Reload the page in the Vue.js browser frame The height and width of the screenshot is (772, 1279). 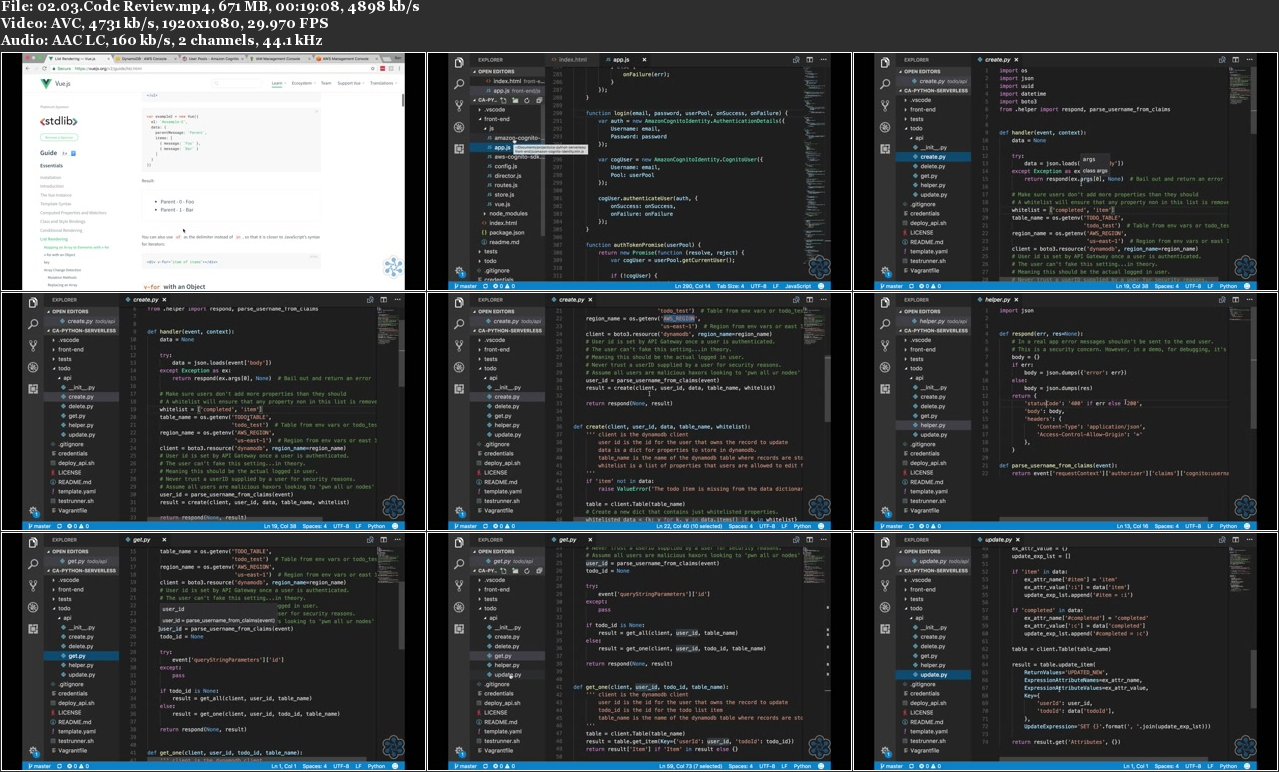[x=44, y=69]
